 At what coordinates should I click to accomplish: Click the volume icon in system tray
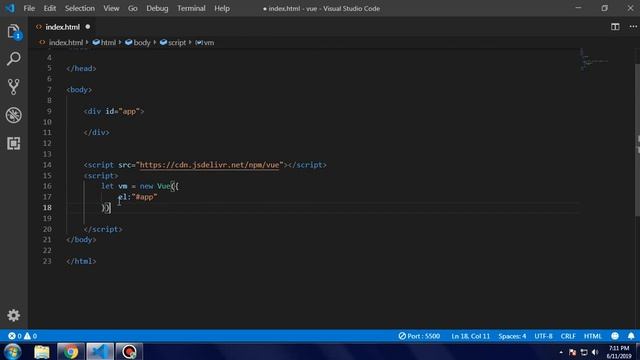coord(595,352)
